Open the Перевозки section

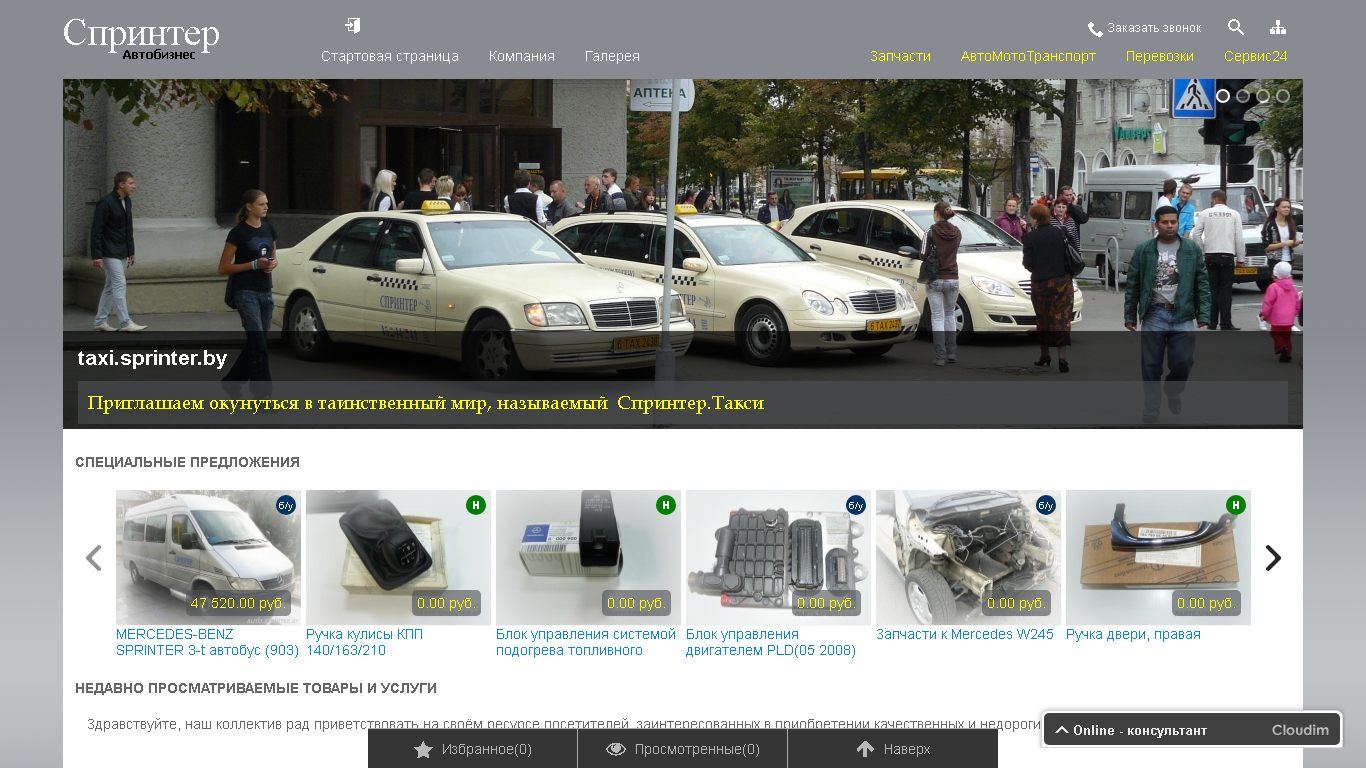1160,56
